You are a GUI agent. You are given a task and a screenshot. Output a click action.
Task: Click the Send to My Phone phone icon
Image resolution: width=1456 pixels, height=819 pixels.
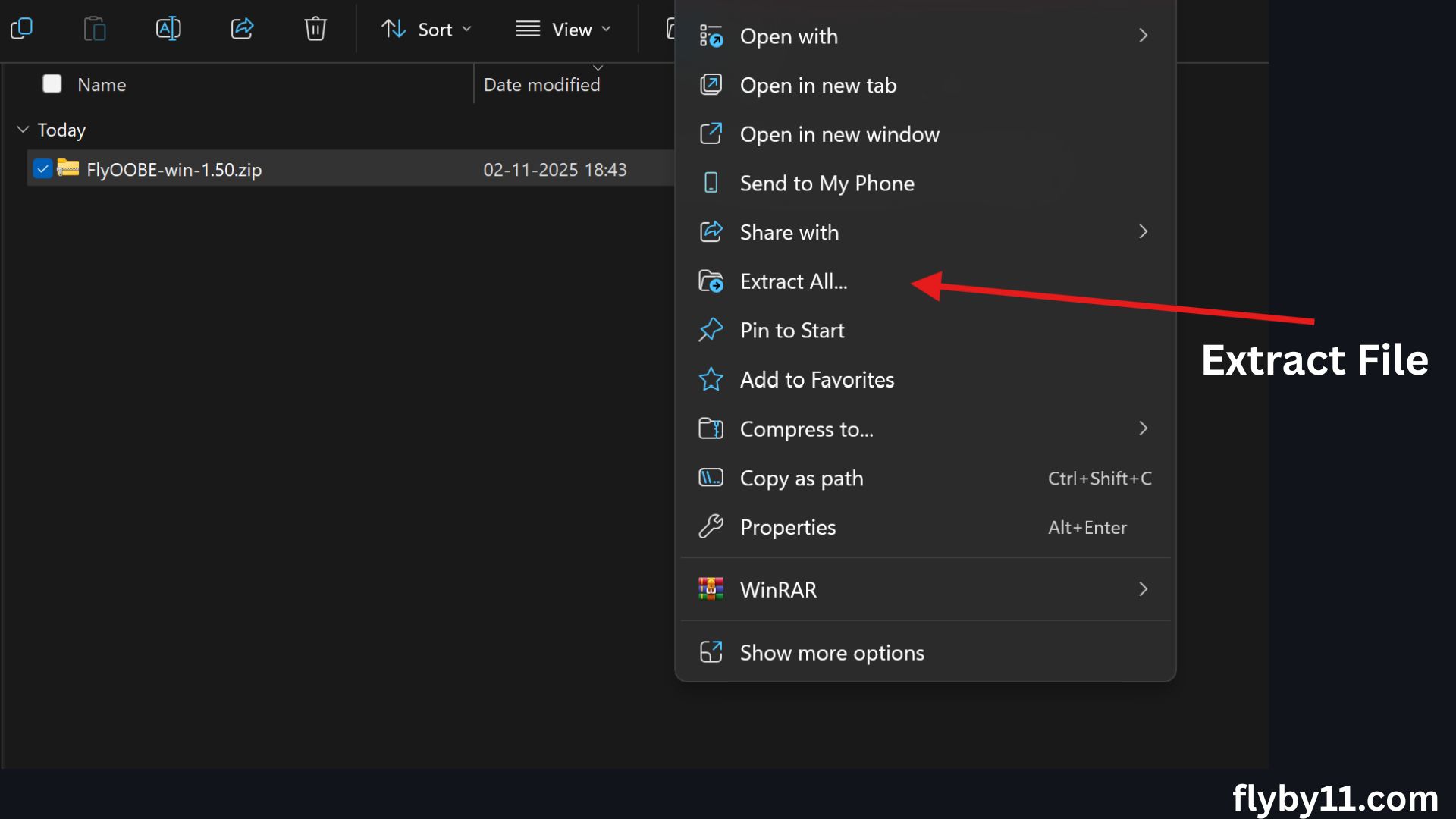point(711,183)
